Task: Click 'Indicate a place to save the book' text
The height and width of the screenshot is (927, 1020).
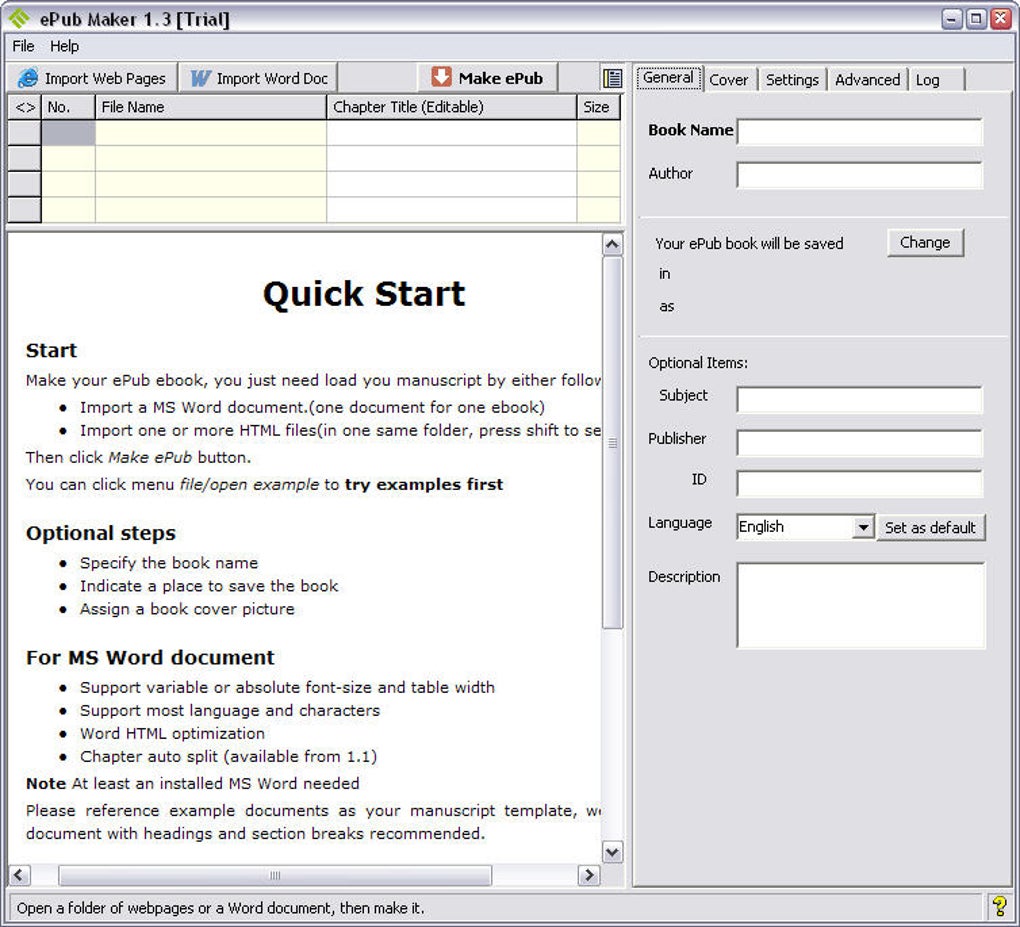Action: pos(209,586)
